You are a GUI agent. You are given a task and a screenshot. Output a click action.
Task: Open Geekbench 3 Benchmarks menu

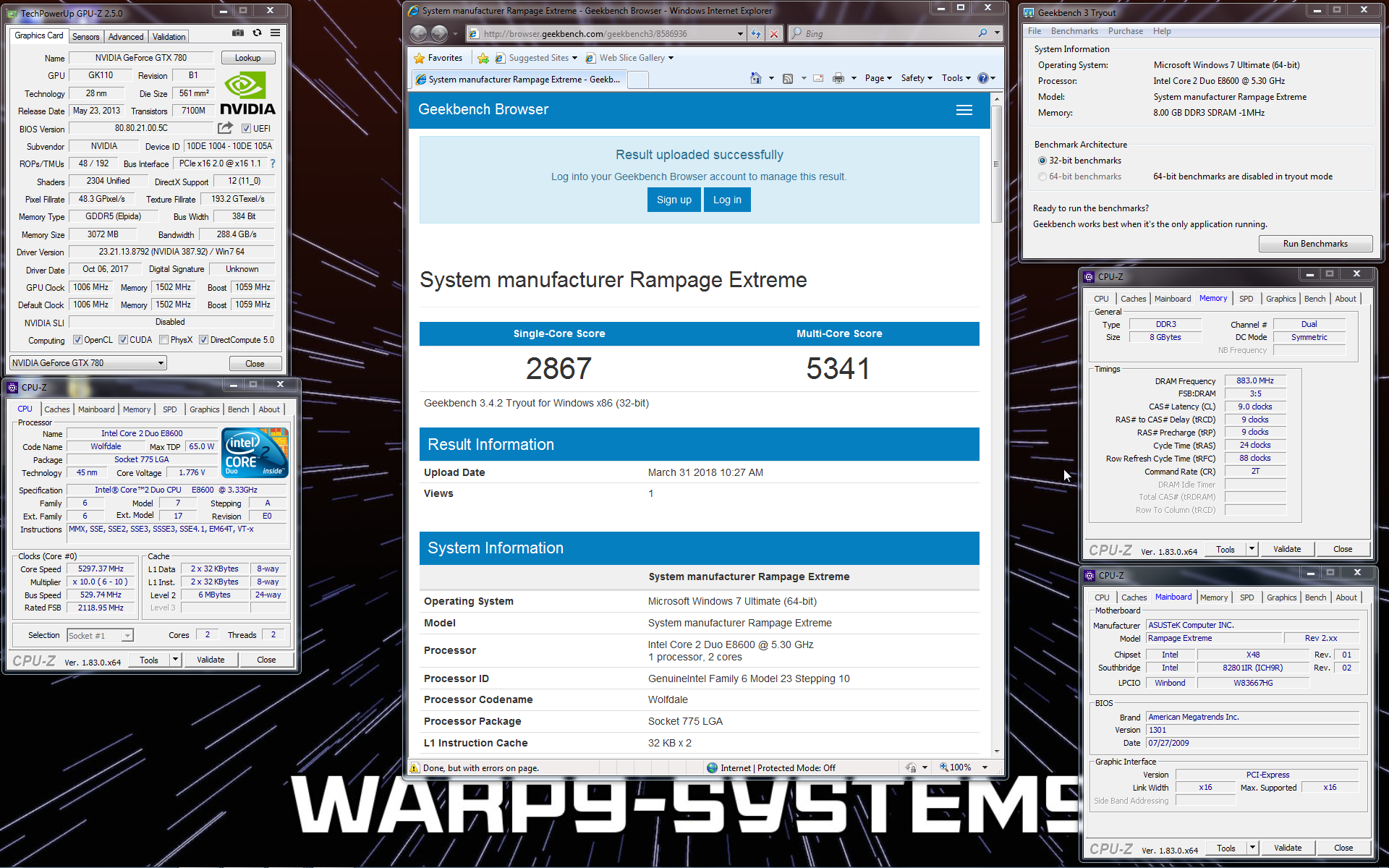click(1074, 31)
